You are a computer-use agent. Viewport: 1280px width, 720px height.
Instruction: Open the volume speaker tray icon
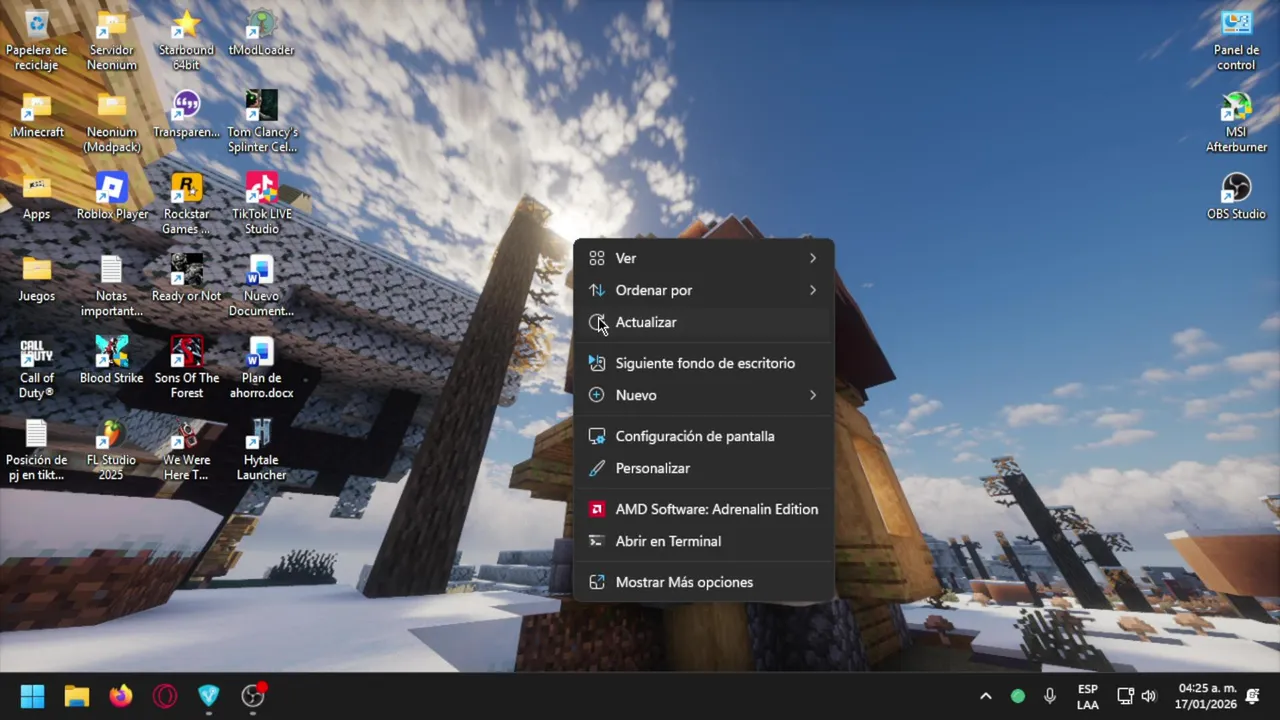pos(1148,696)
